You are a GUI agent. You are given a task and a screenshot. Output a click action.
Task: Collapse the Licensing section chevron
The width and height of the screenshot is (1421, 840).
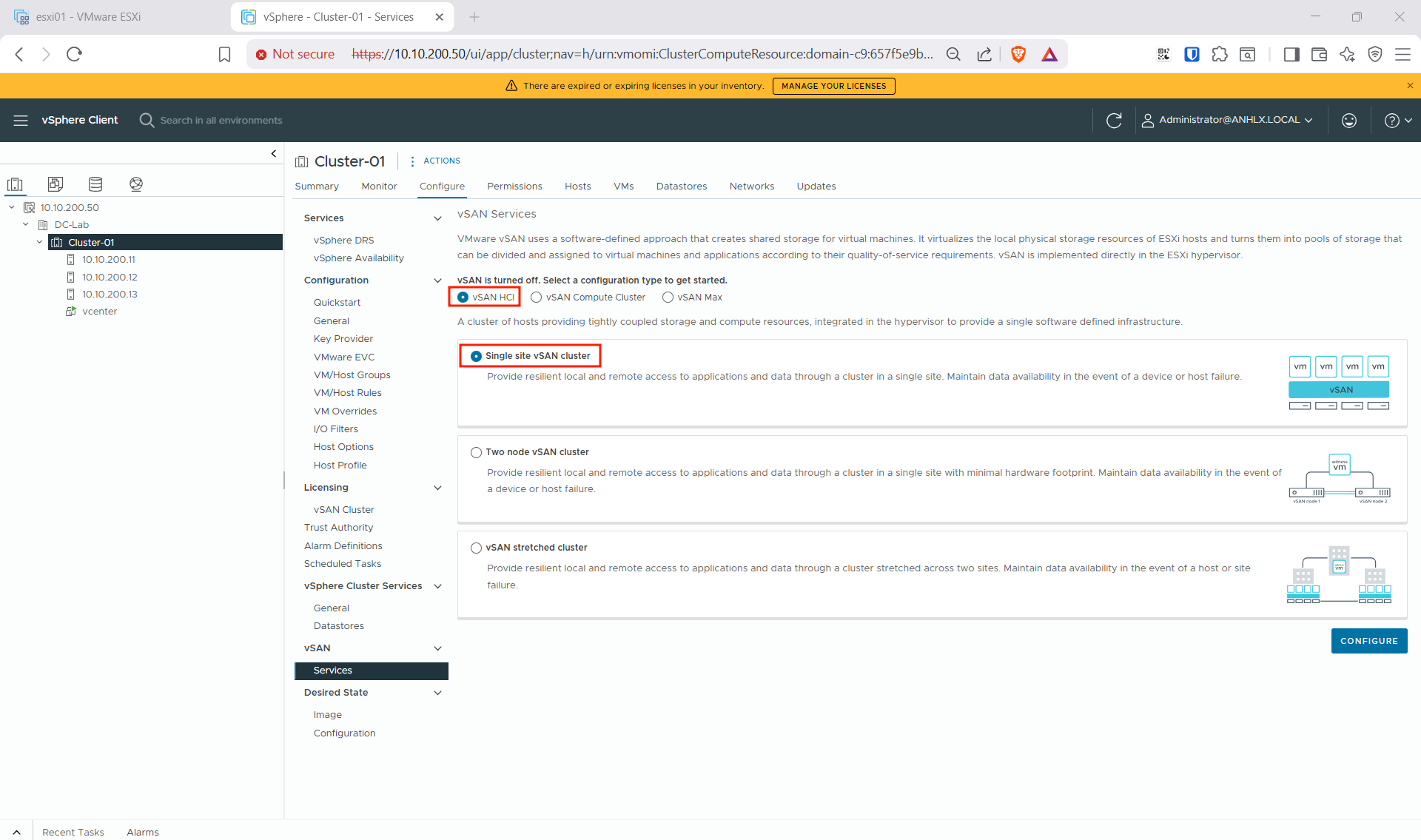click(437, 488)
